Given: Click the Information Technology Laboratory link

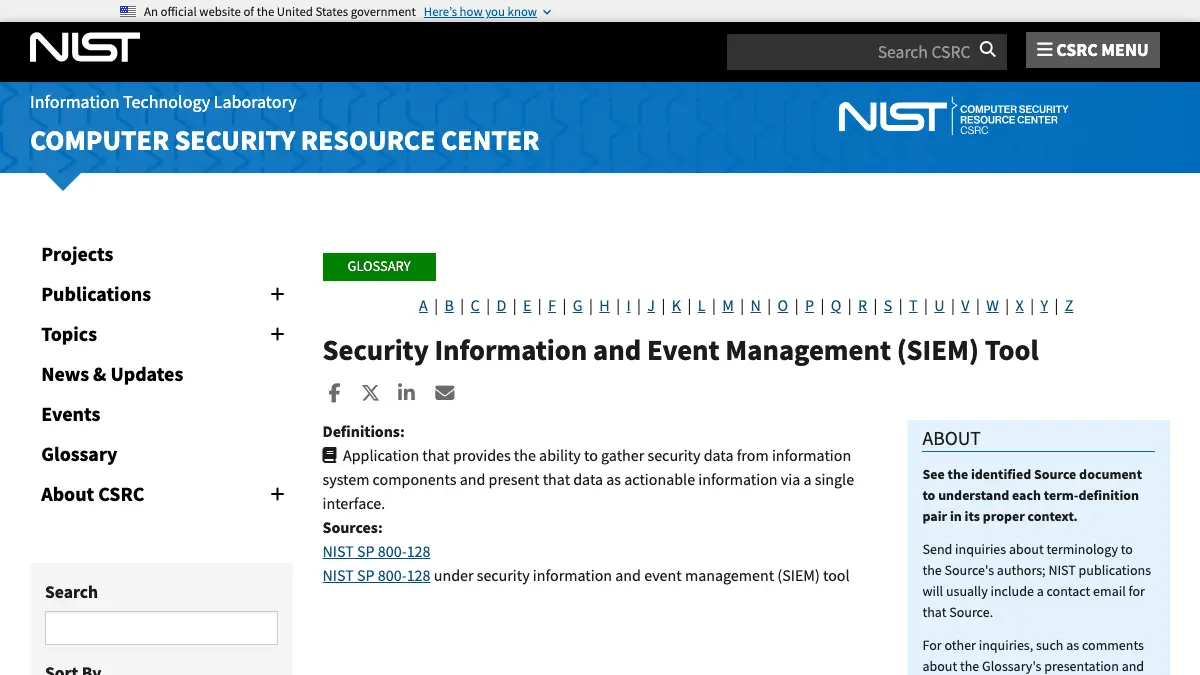Looking at the screenshot, I should tap(163, 102).
